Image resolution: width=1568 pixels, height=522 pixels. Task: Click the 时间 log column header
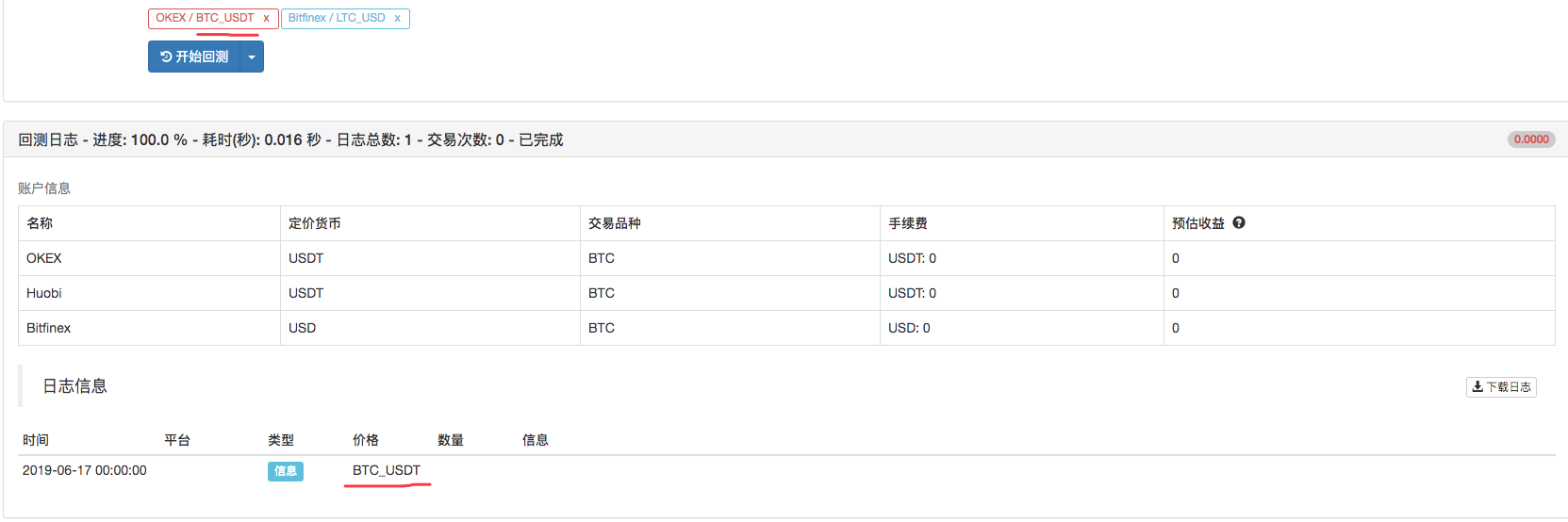[36, 440]
